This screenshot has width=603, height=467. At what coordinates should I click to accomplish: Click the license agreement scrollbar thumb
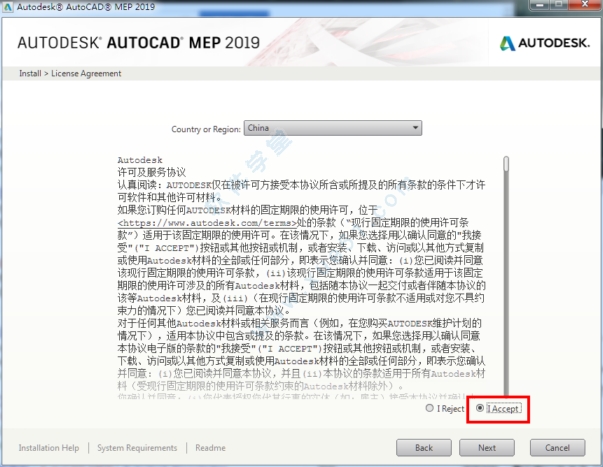pyautogui.click(x=506, y=163)
